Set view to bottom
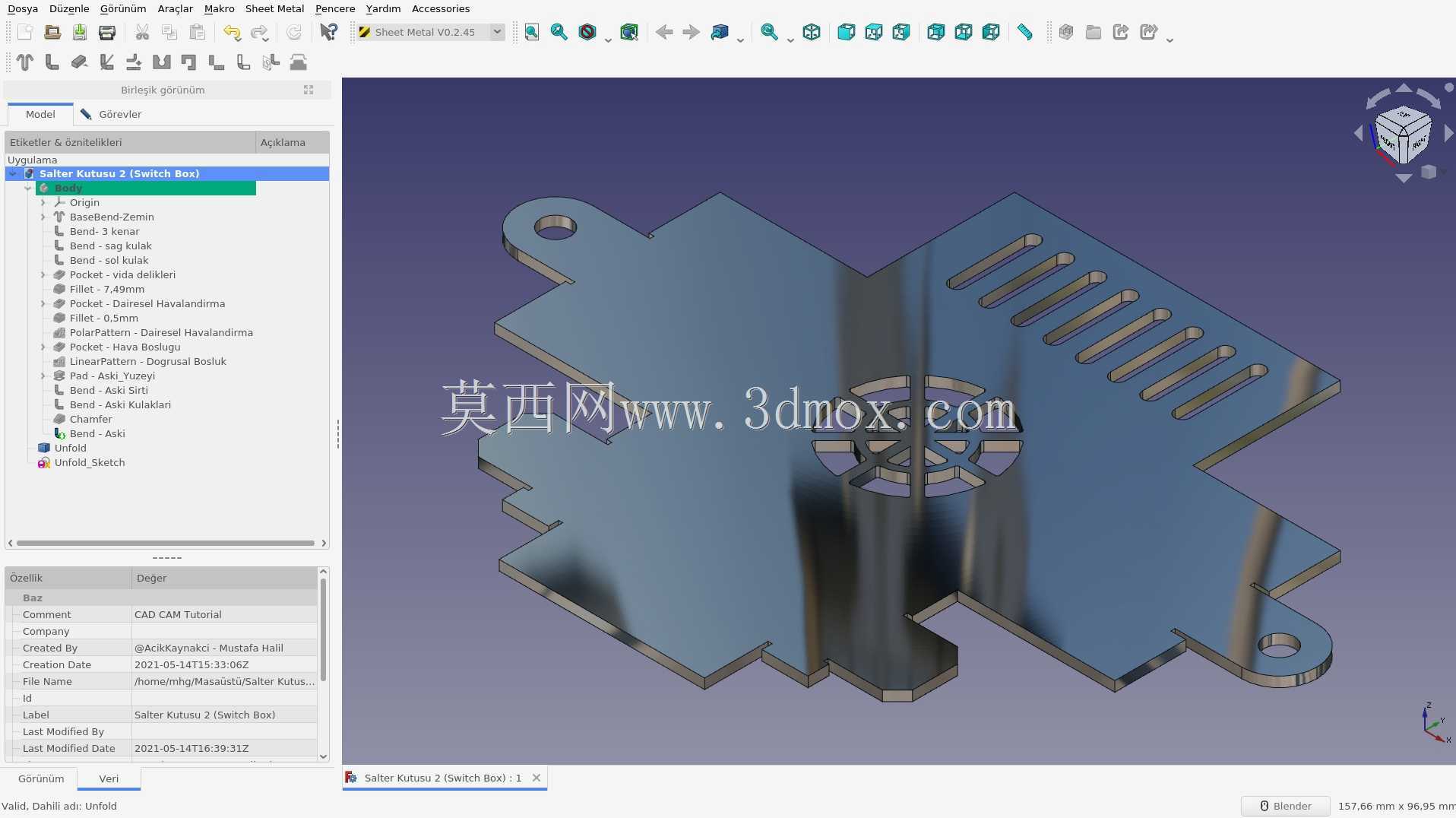Screen dimensions: 1456x818 (964, 32)
